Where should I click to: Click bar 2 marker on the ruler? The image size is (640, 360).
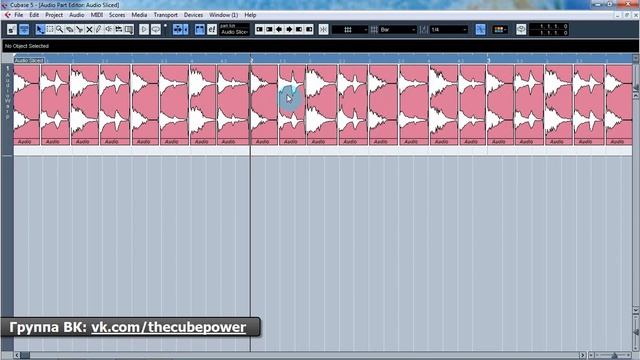(x=252, y=60)
